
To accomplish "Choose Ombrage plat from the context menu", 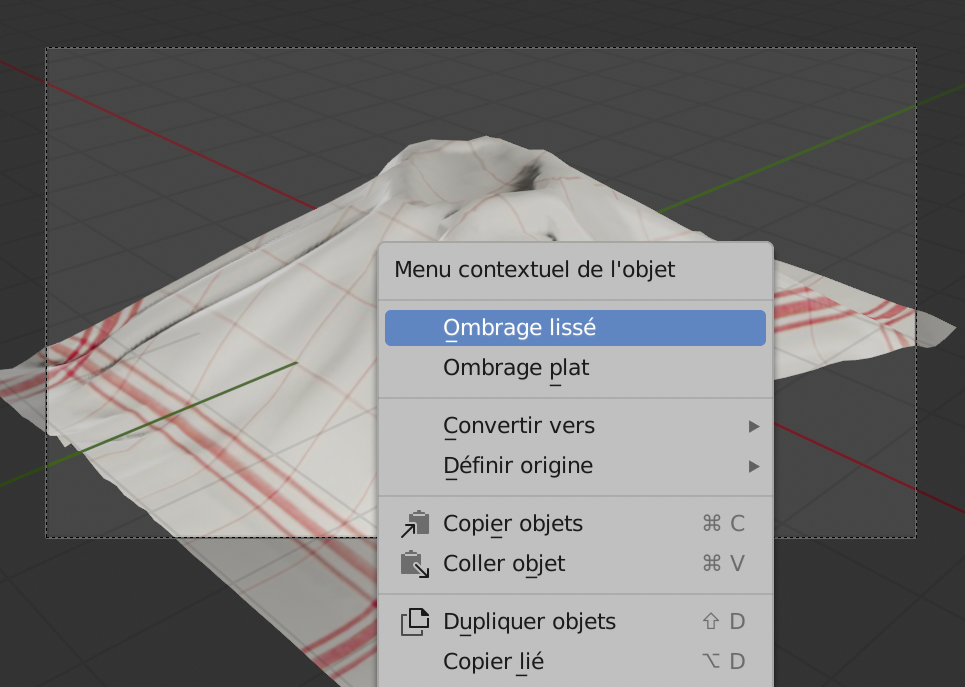I will pyautogui.click(x=516, y=368).
